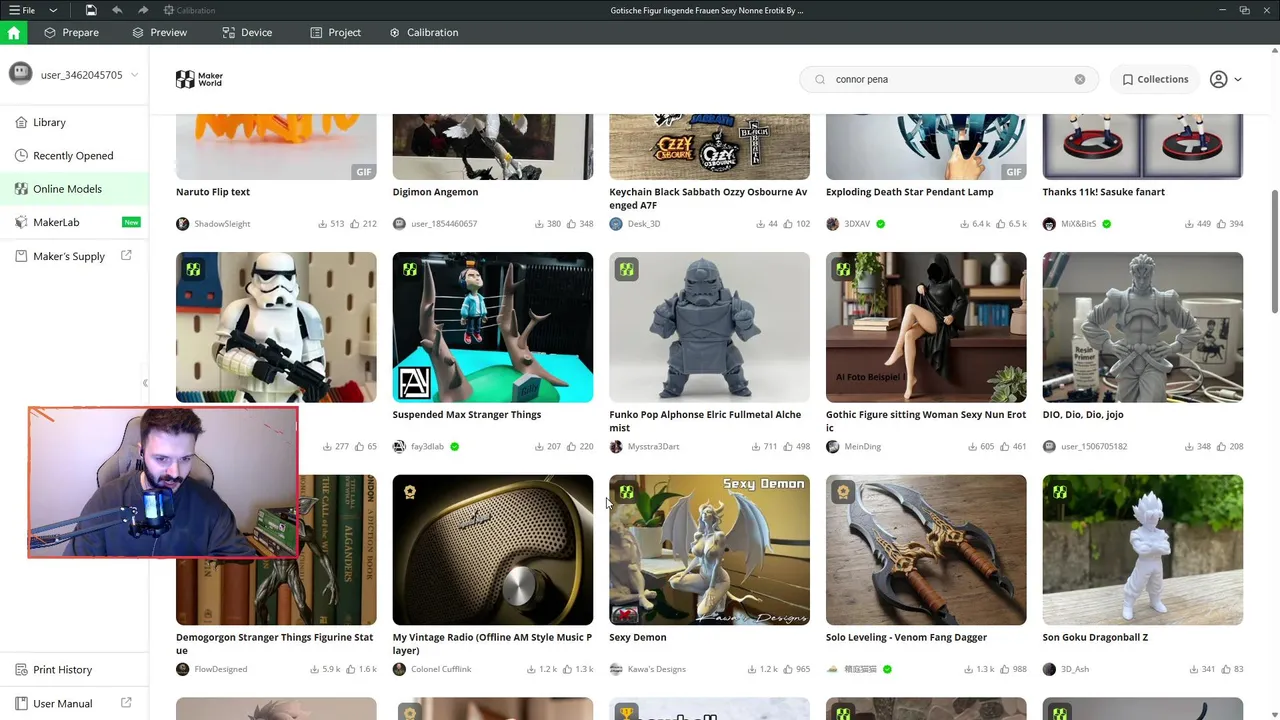
Task: Collapse the sidebar with the small arrow
Action: click(x=145, y=383)
